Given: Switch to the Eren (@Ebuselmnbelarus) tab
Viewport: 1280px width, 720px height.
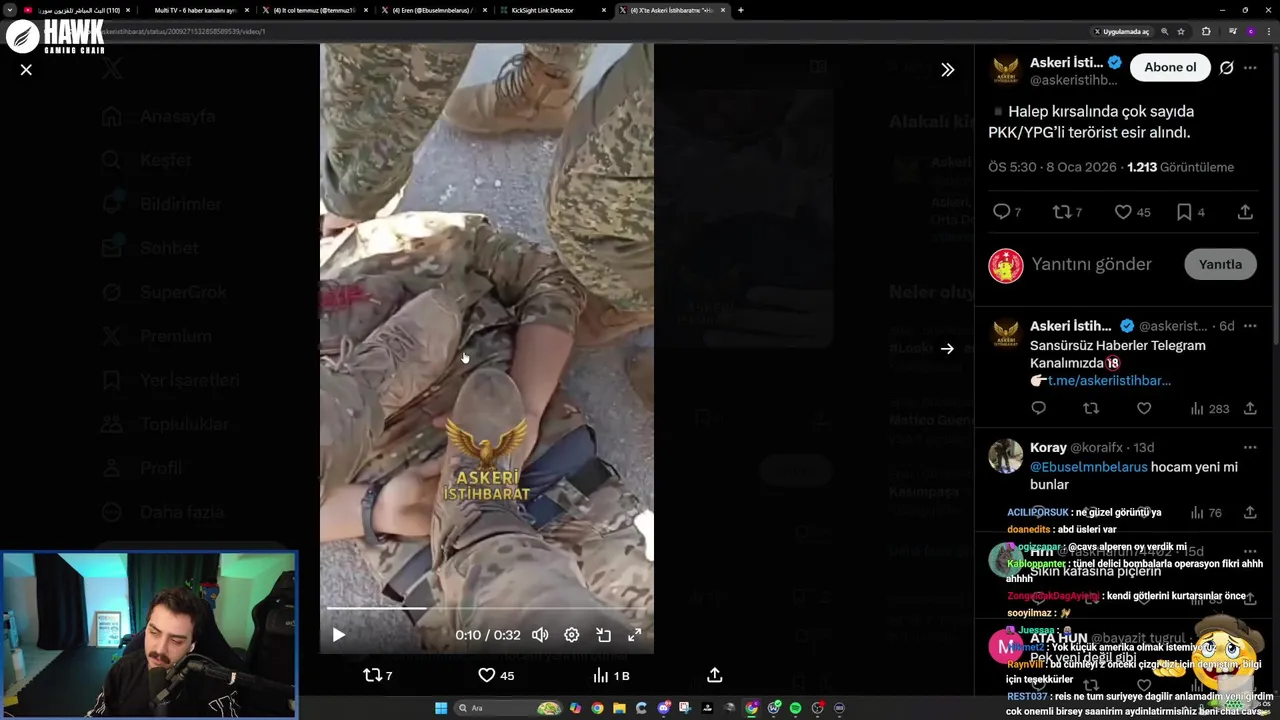Looking at the screenshot, I should pyautogui.click(x=431, y=10).
